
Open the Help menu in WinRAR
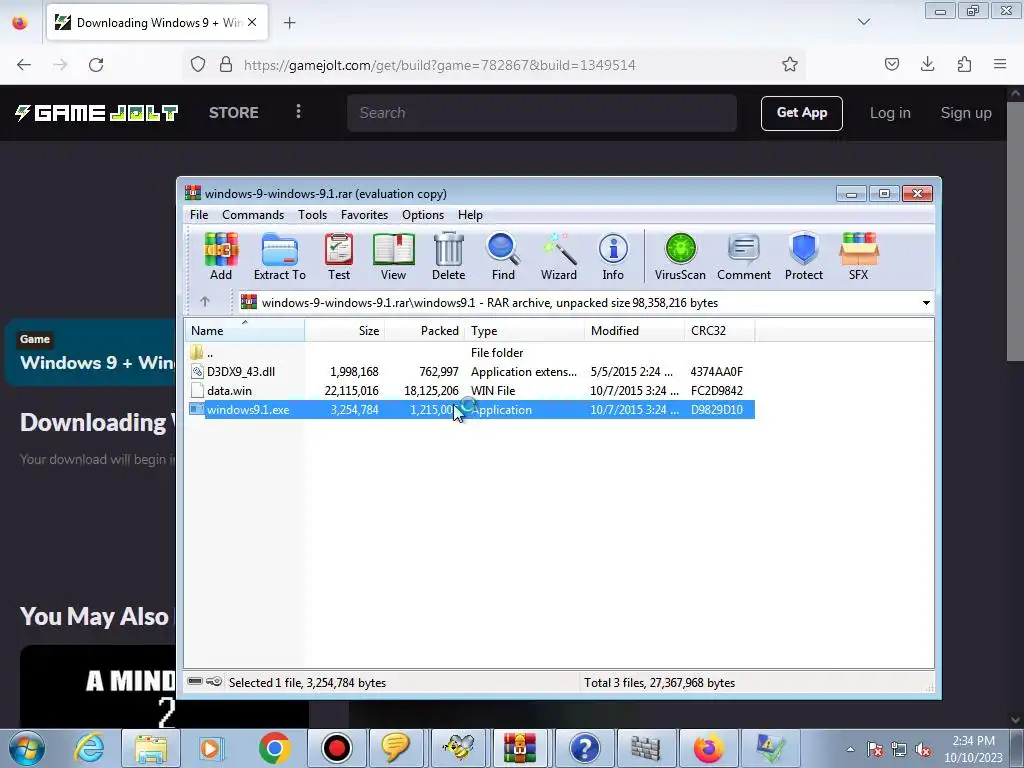tap(470, 215)
